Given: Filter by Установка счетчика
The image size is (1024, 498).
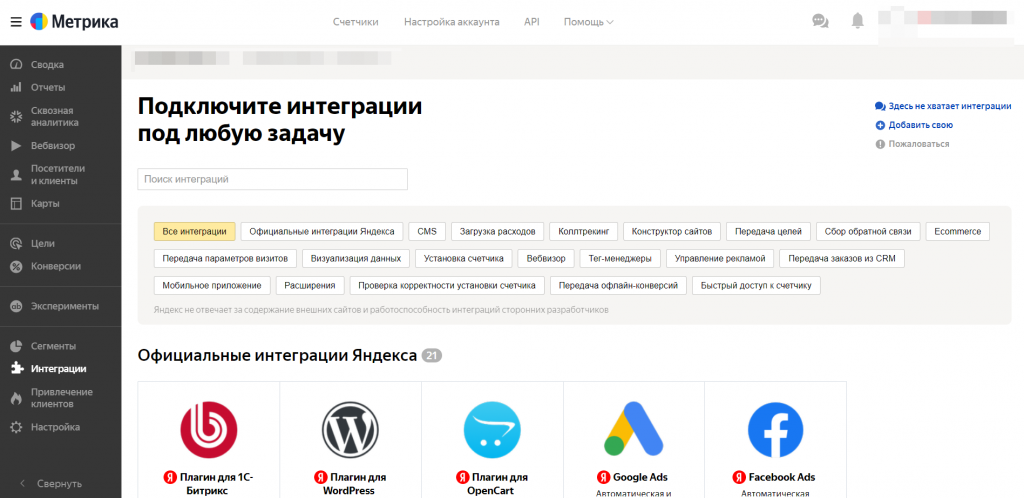Looking at the screenshot, I should pyautogui.click(x=464, y=258).
